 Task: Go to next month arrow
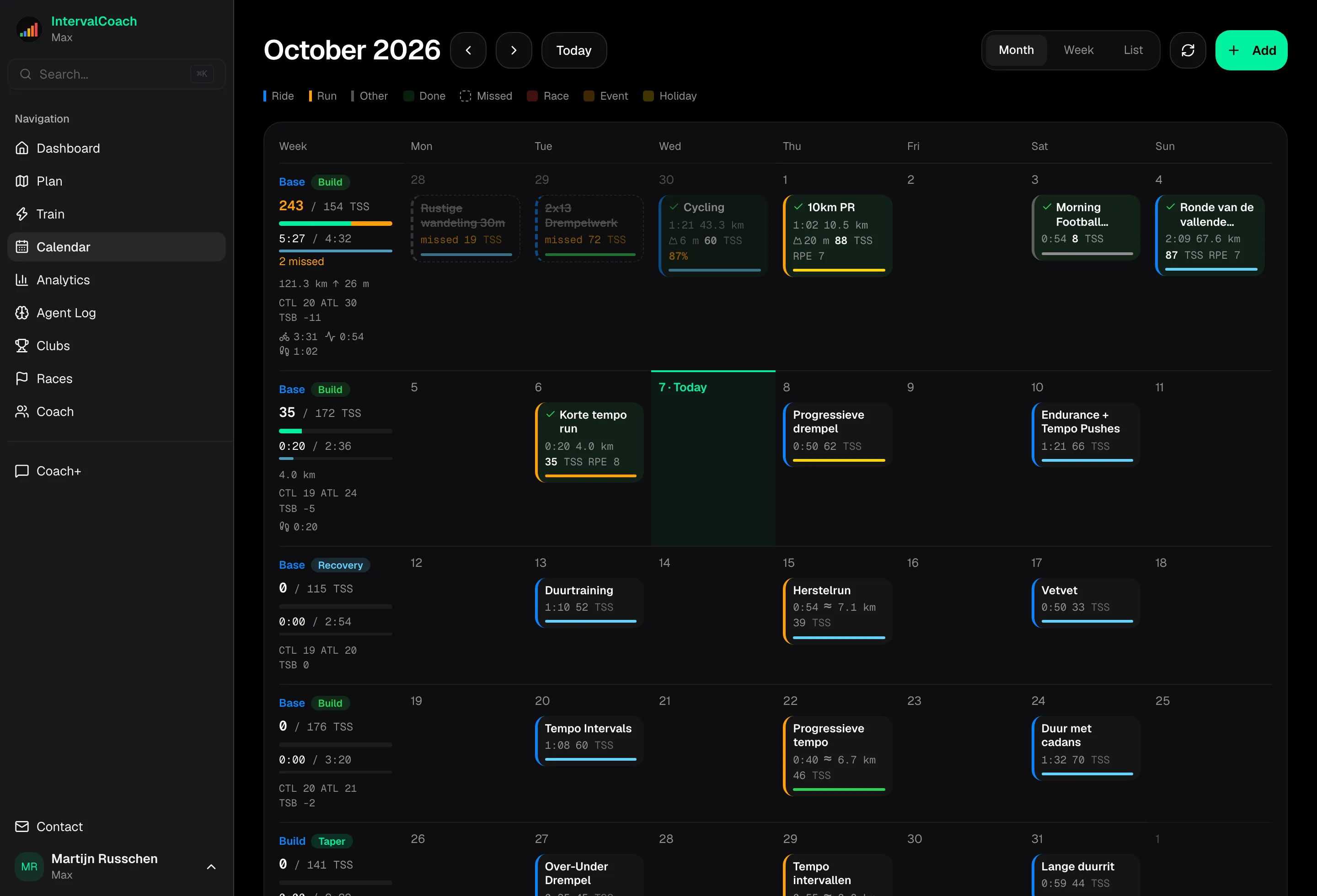pos(514,50)
